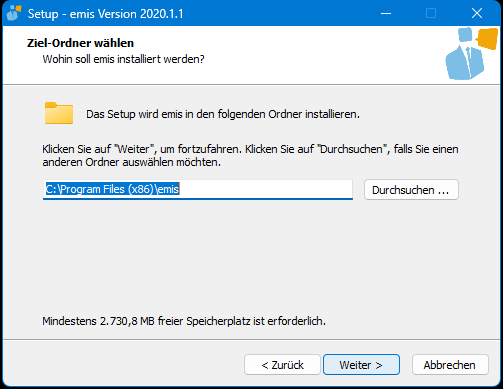Click the emis setup icon in title bar
Viewport: 503px width, 389px height.
point(14,13)
